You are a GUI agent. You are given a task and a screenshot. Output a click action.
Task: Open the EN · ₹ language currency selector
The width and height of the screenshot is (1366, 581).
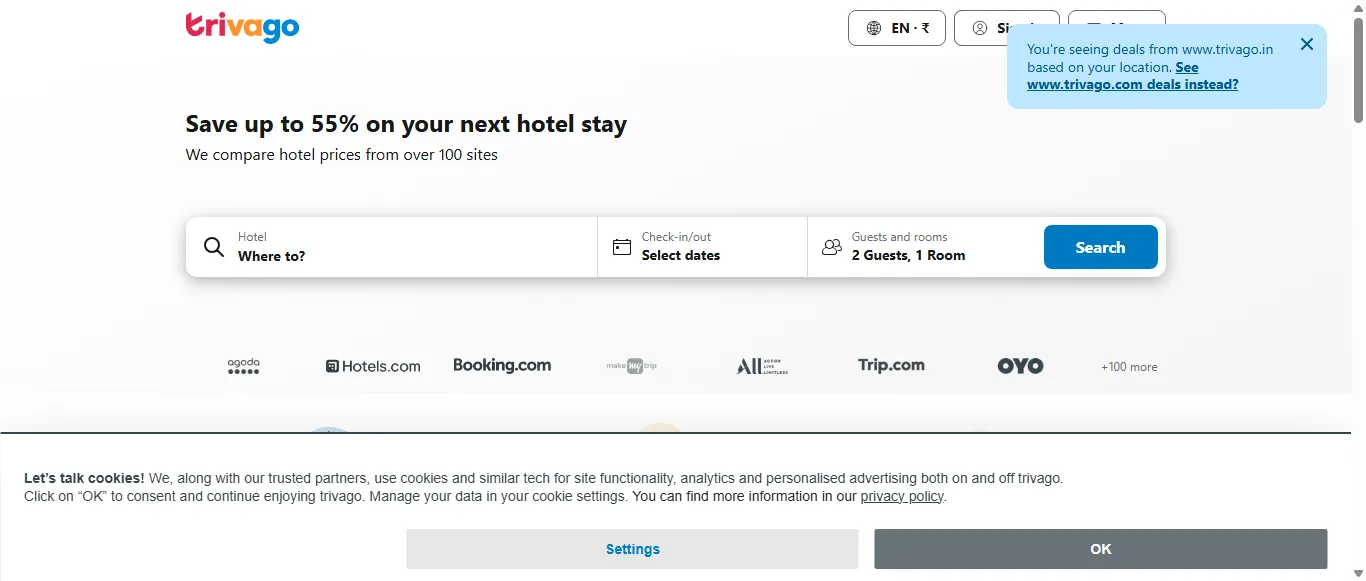[x=897, y=28]
